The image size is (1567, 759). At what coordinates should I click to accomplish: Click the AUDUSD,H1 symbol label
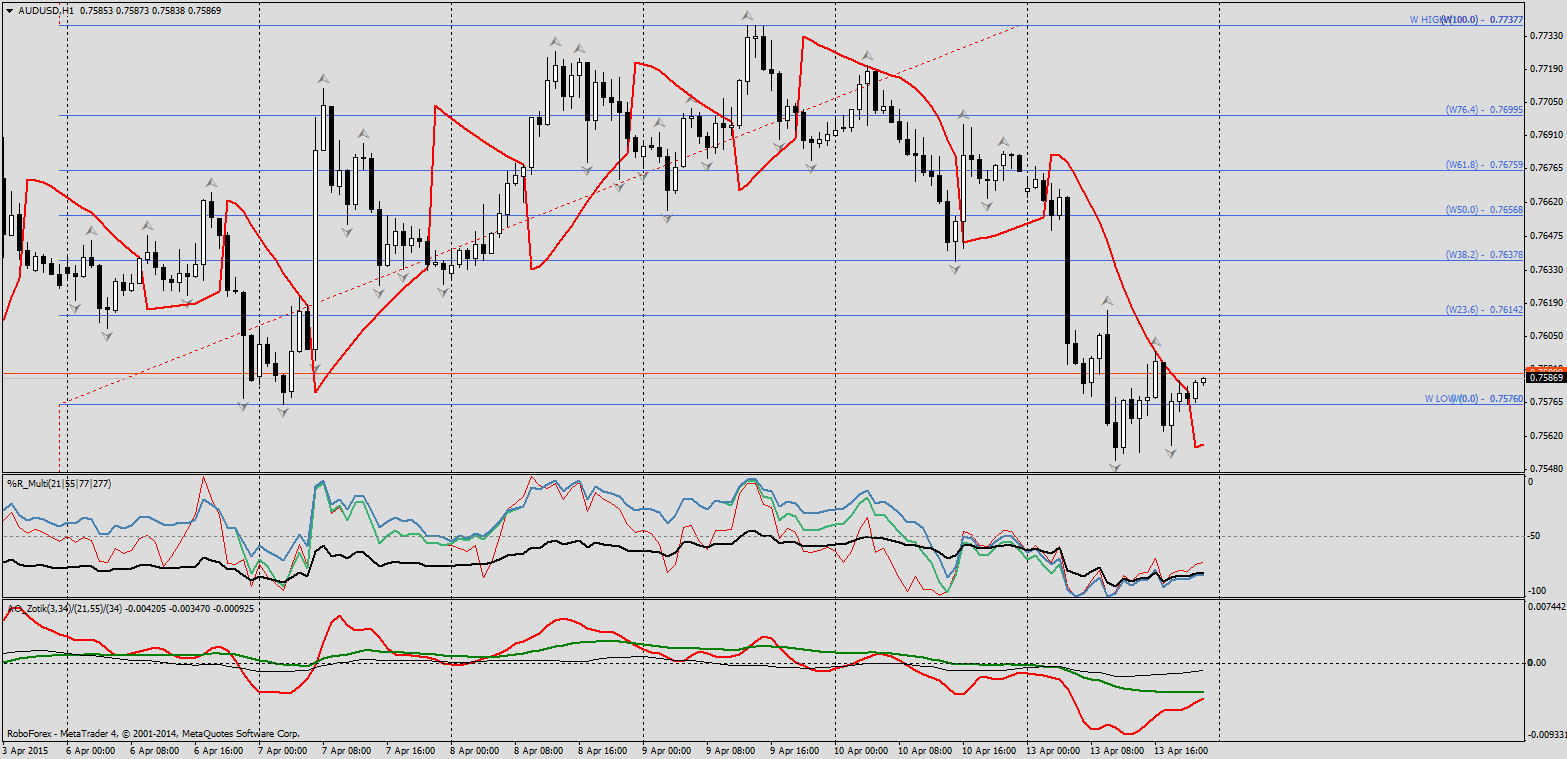46,10
